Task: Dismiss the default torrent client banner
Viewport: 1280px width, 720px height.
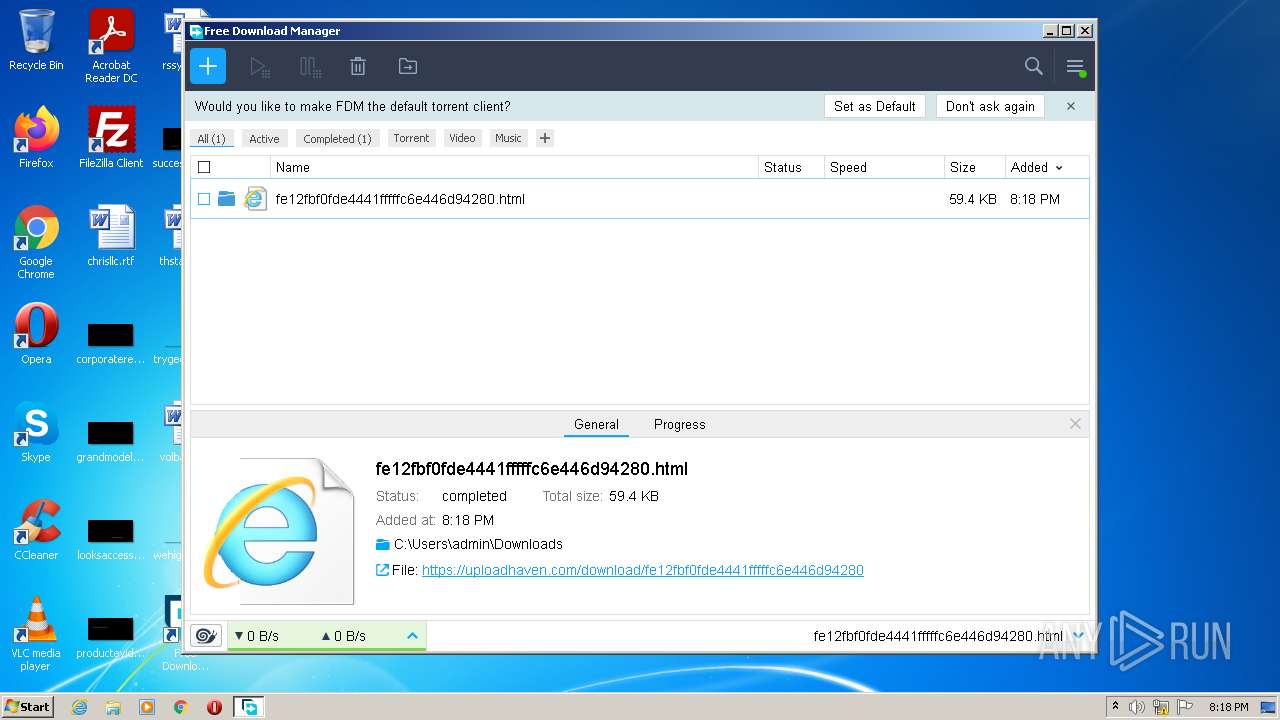Action: [1071, 106]
